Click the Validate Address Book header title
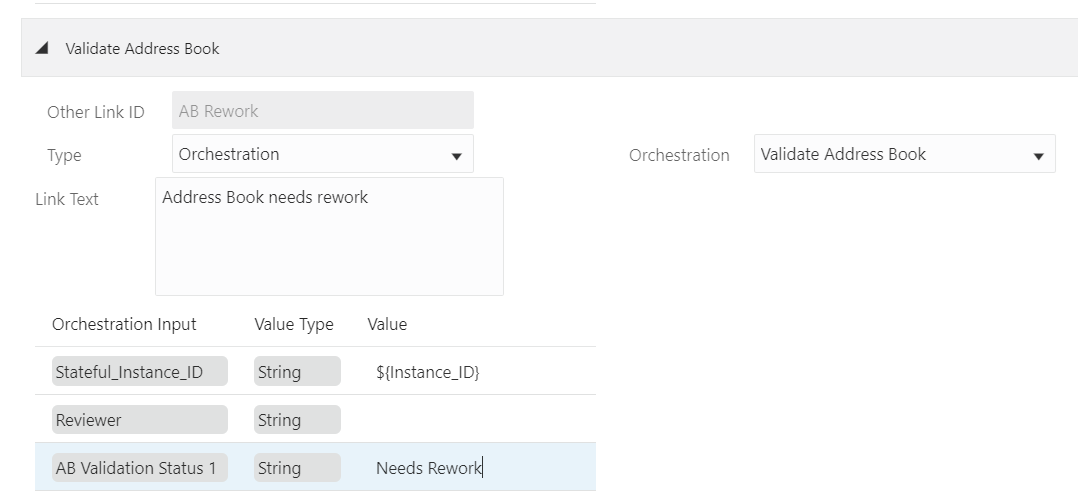The image size is (1078, 504). coord(142,48)
